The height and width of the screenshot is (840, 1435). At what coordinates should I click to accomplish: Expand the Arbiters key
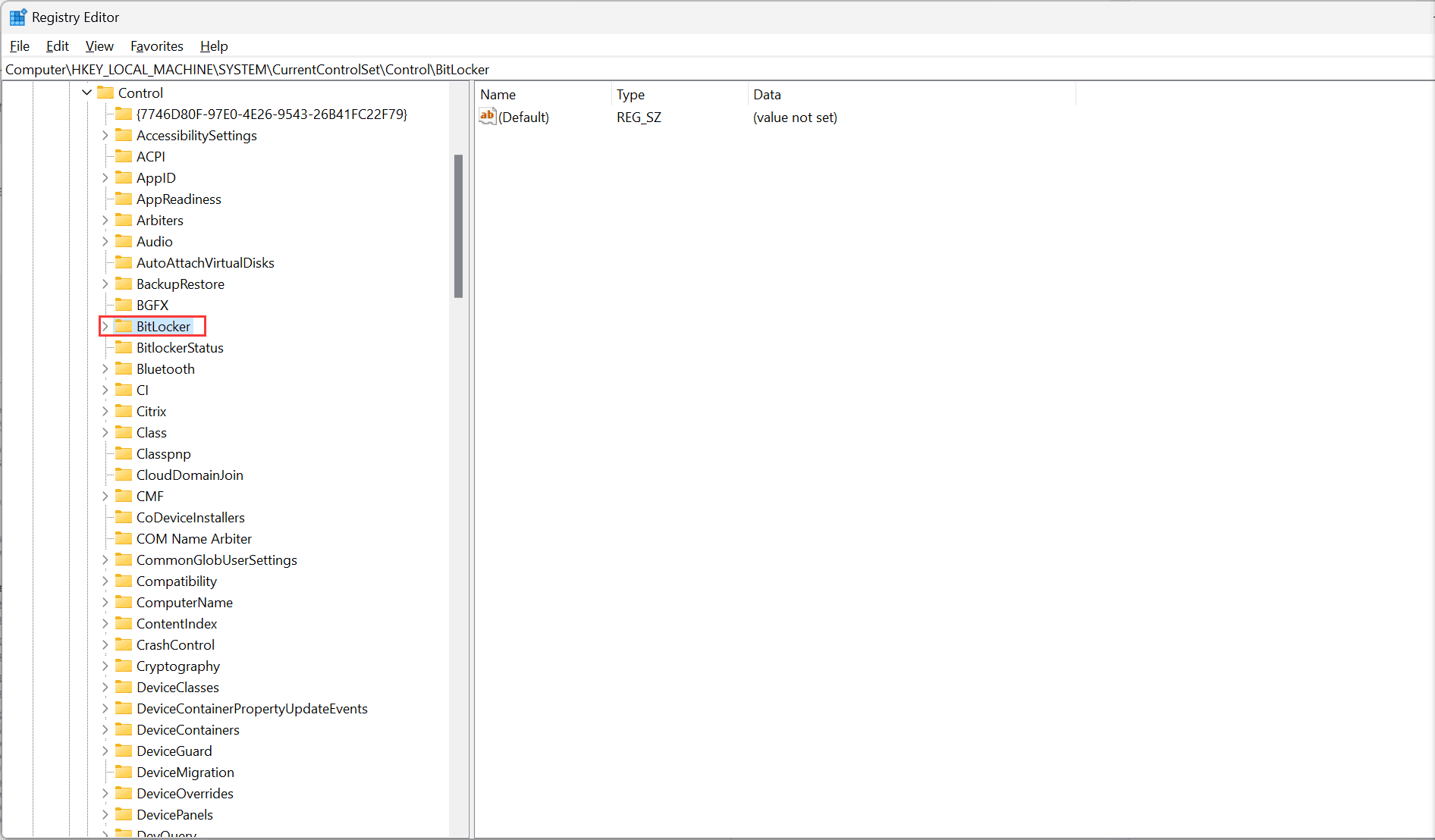(x=105, y=220)
